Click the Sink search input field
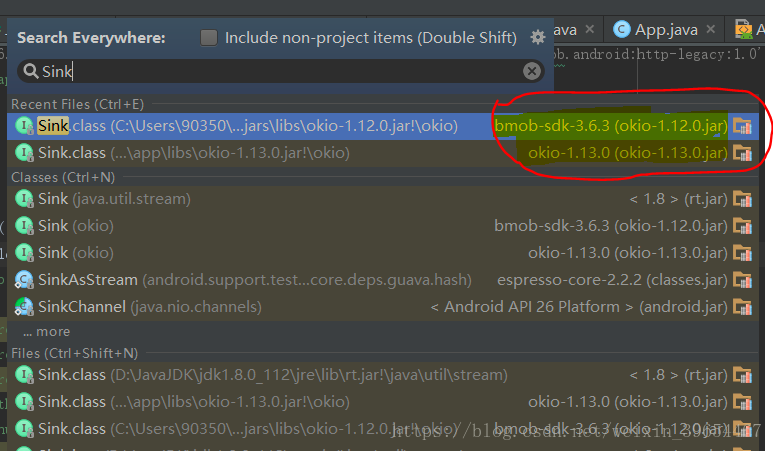 (281, 71)
